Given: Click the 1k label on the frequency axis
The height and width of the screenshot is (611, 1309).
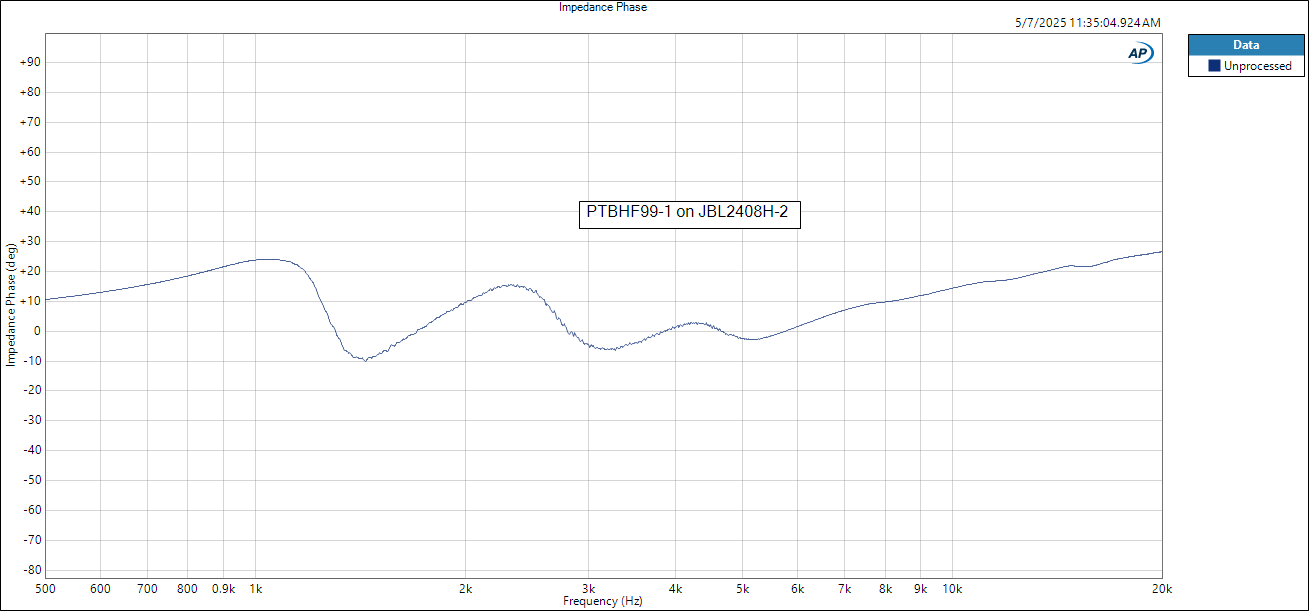Looking at the screenshot, I should (x=256, y=589).
